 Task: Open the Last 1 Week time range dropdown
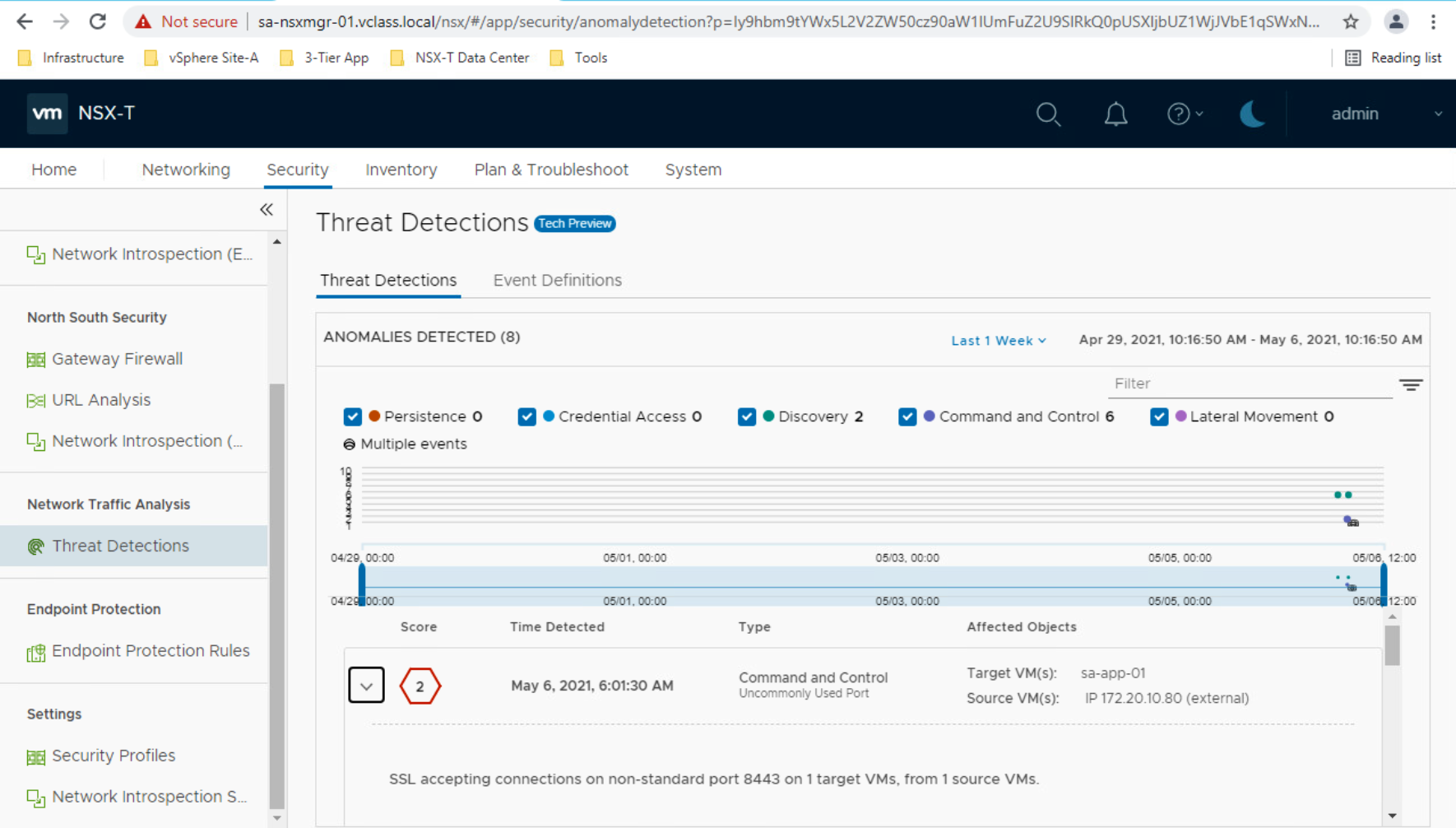click(999, 341)
